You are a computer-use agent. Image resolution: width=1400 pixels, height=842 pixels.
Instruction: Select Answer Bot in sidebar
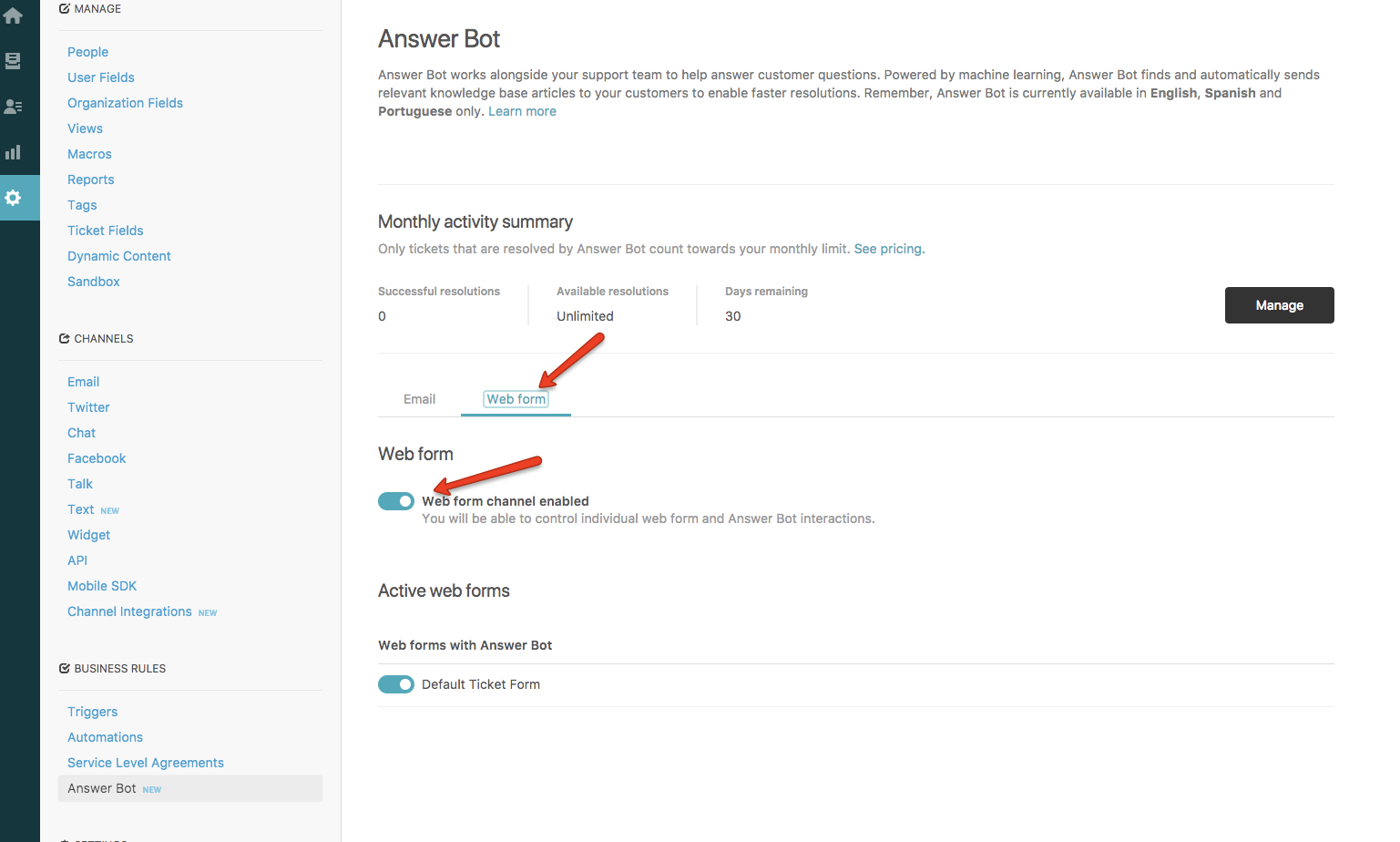click(190, 788)
